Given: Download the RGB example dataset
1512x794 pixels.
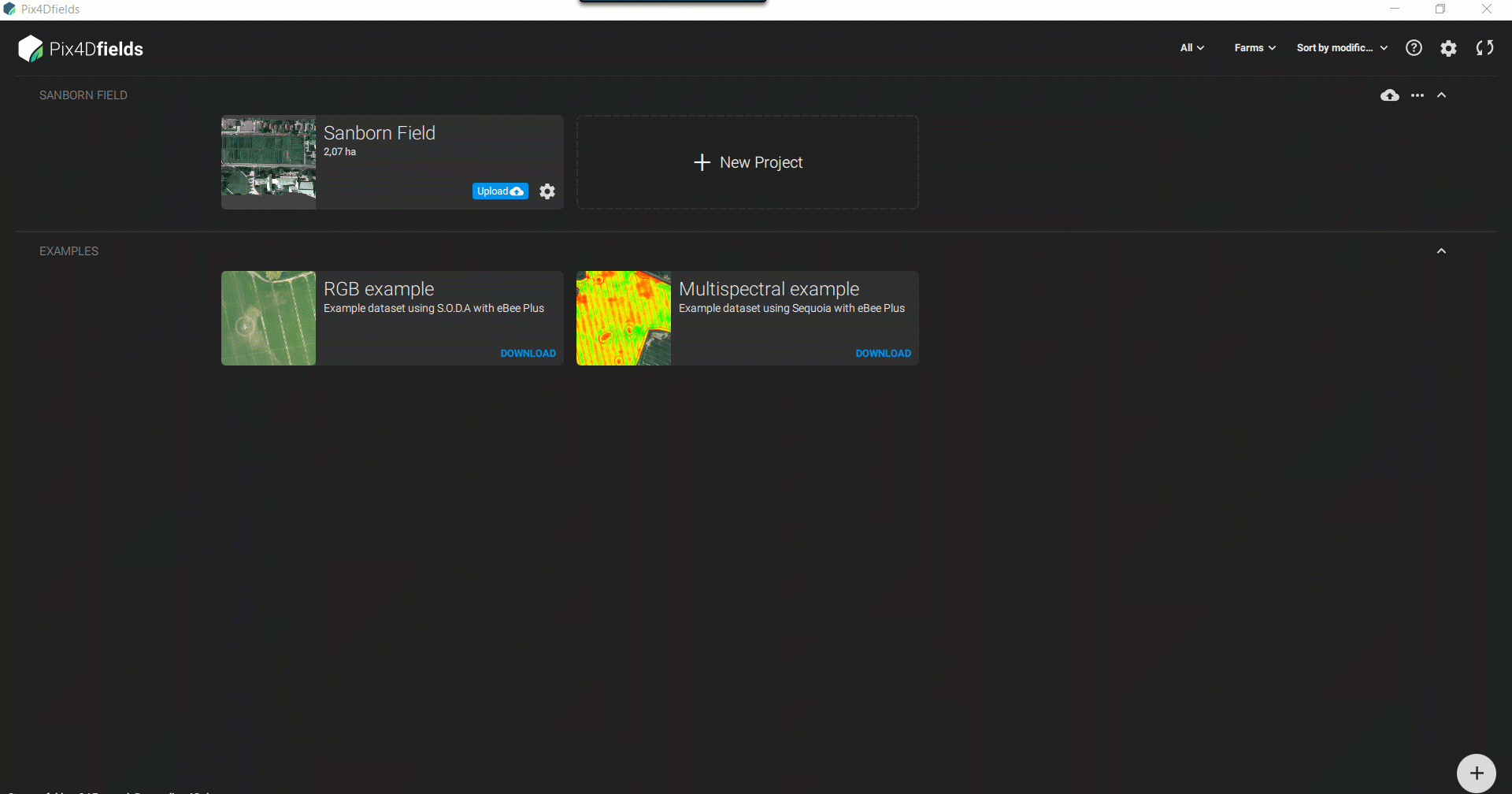Looking at the screenshot, I should pos(528,354).
